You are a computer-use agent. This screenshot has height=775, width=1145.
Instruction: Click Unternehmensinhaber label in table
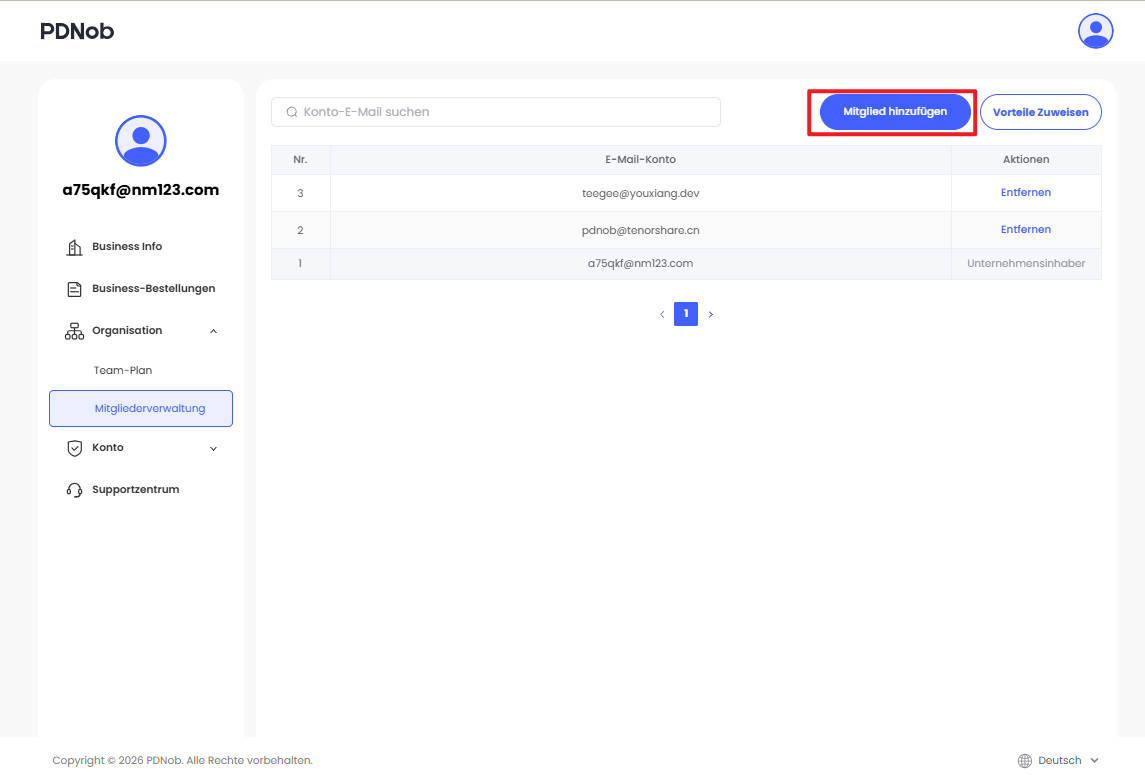[1026, 263]
